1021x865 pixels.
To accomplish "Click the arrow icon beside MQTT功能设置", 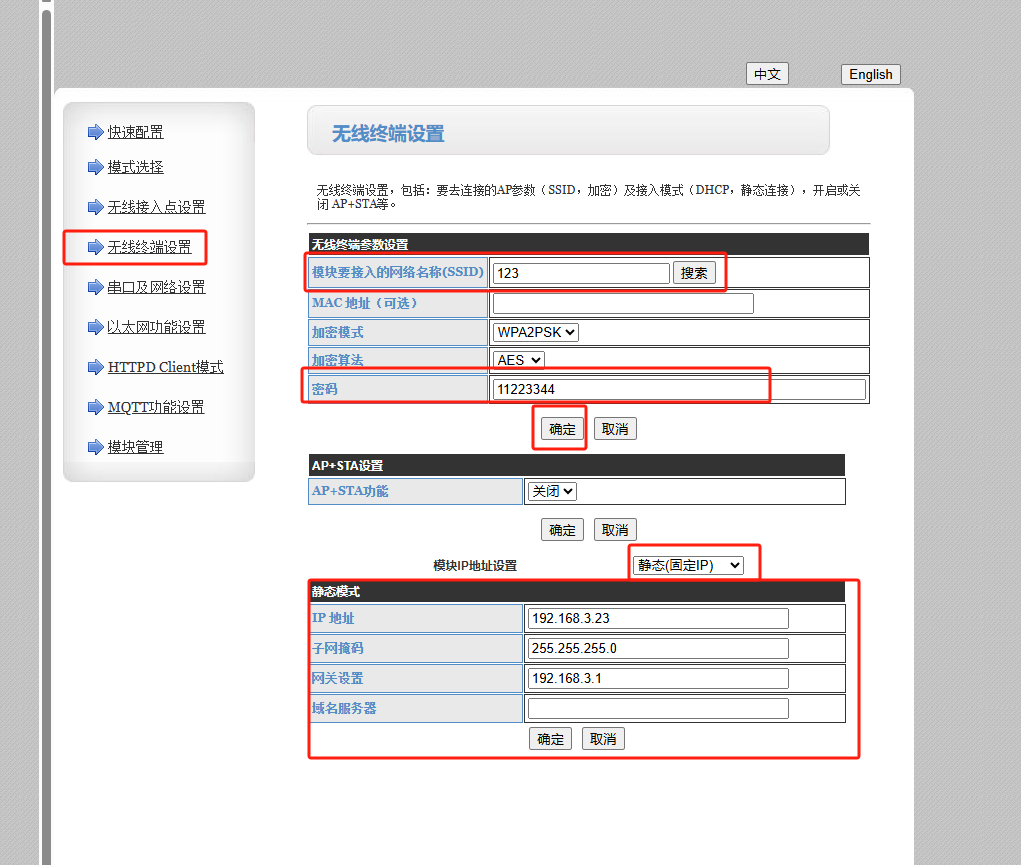I will pos(95,407).
